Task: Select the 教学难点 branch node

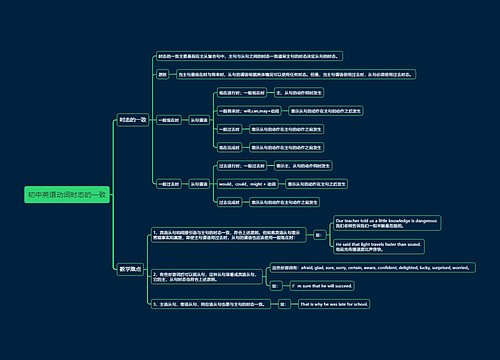Action: (130, 269)
